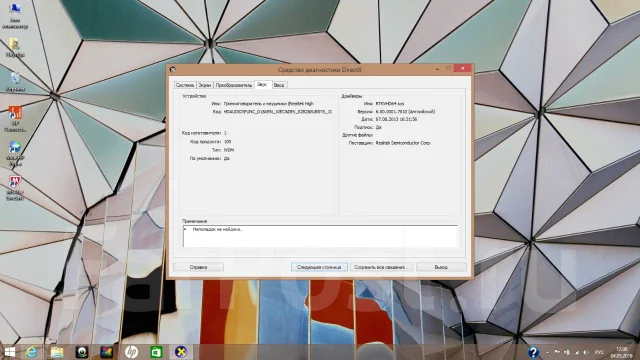Select the orange HP shortcut desktop icon
The height and width of the screenshot is (360, 640).
click(x=15, y=119)
